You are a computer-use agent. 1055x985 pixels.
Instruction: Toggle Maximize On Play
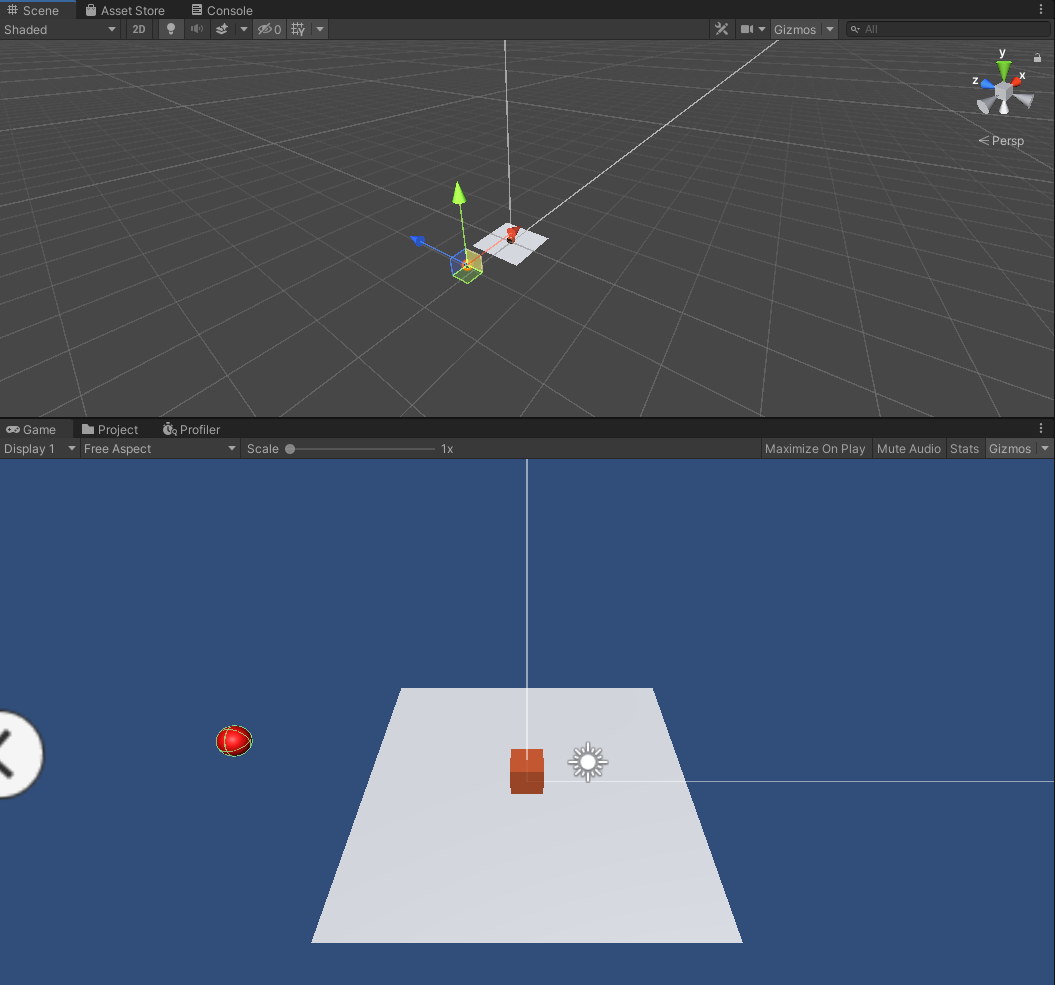coord(815,448)
